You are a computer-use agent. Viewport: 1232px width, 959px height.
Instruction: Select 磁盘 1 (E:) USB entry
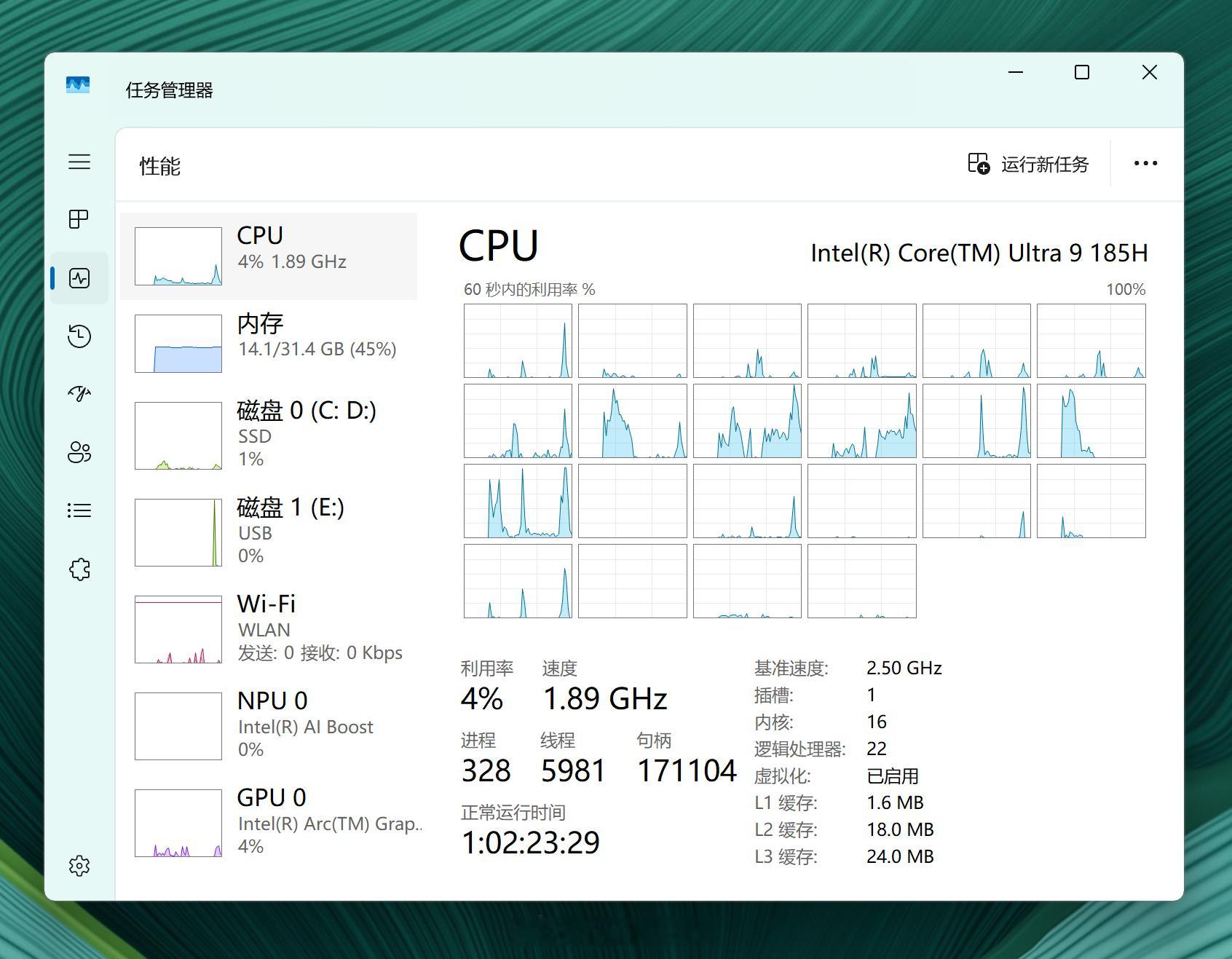[x=269, y=532]
